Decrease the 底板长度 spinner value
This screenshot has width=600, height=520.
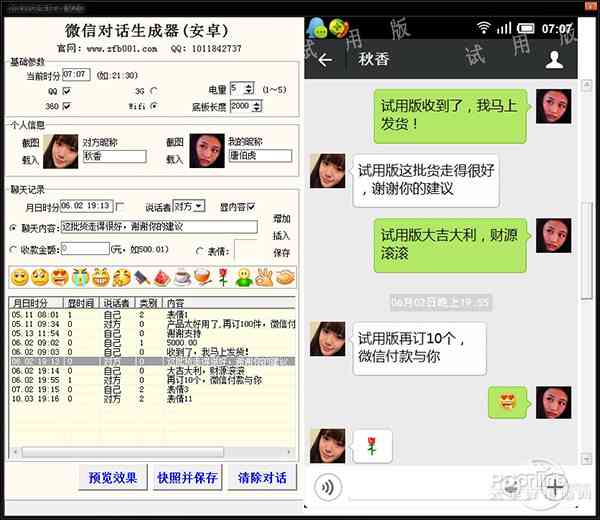(257, 109)
